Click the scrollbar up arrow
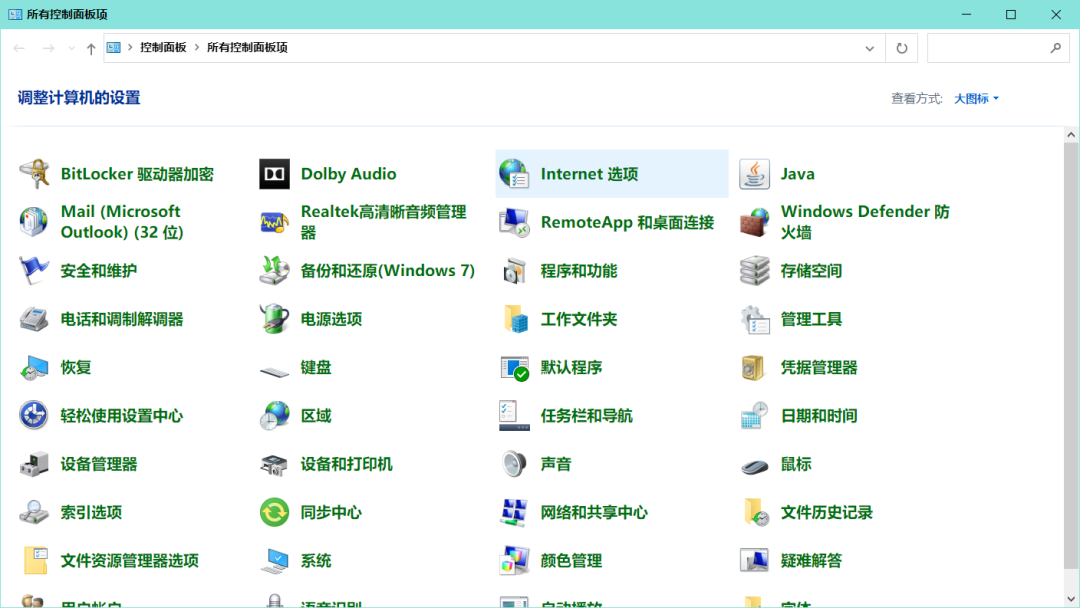Image resolution: width=1080 pixels, height=608 pixels. click(x=1071, y=135)
